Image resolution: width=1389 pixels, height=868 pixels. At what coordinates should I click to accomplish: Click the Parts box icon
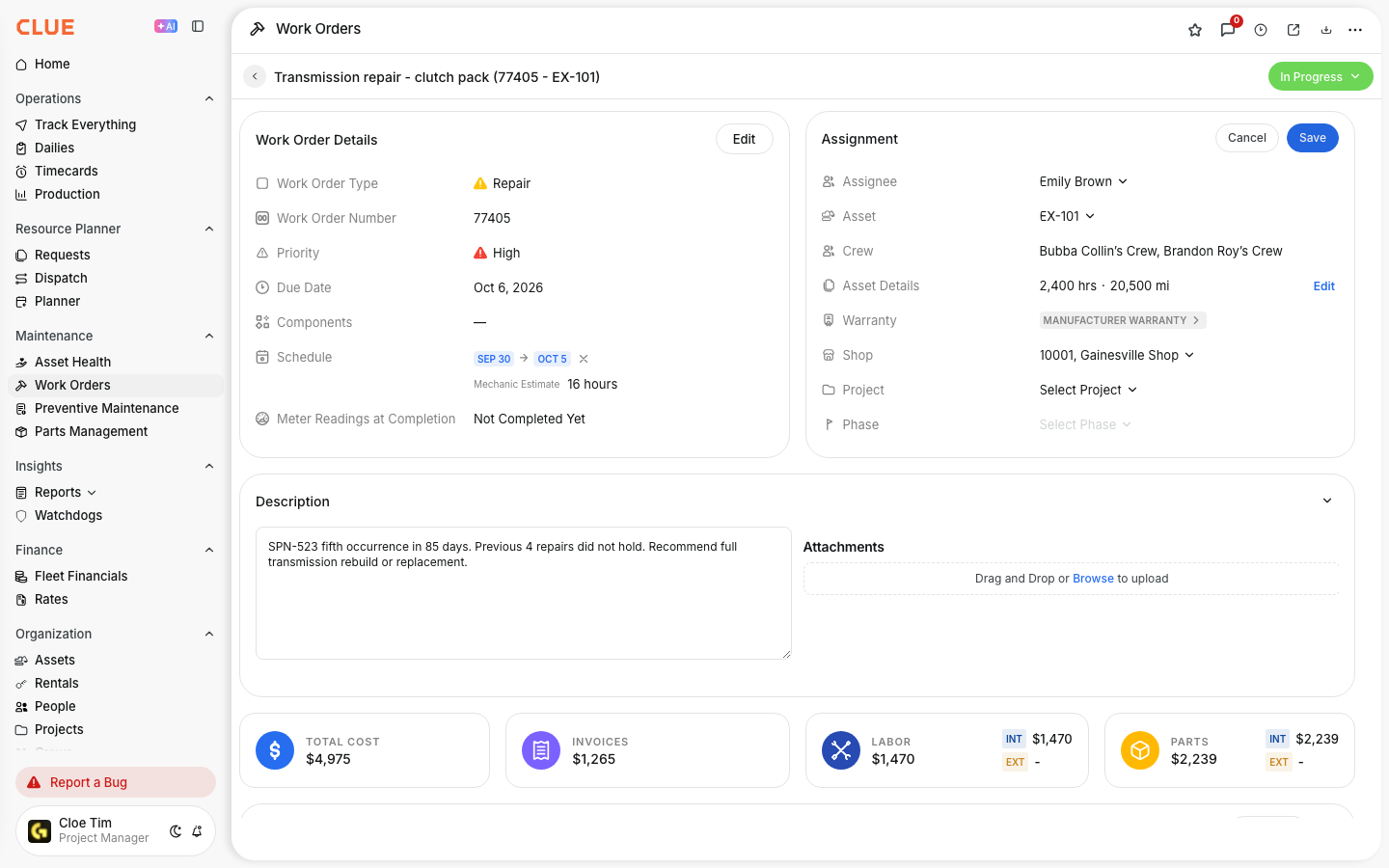[x=1140, y=750]
